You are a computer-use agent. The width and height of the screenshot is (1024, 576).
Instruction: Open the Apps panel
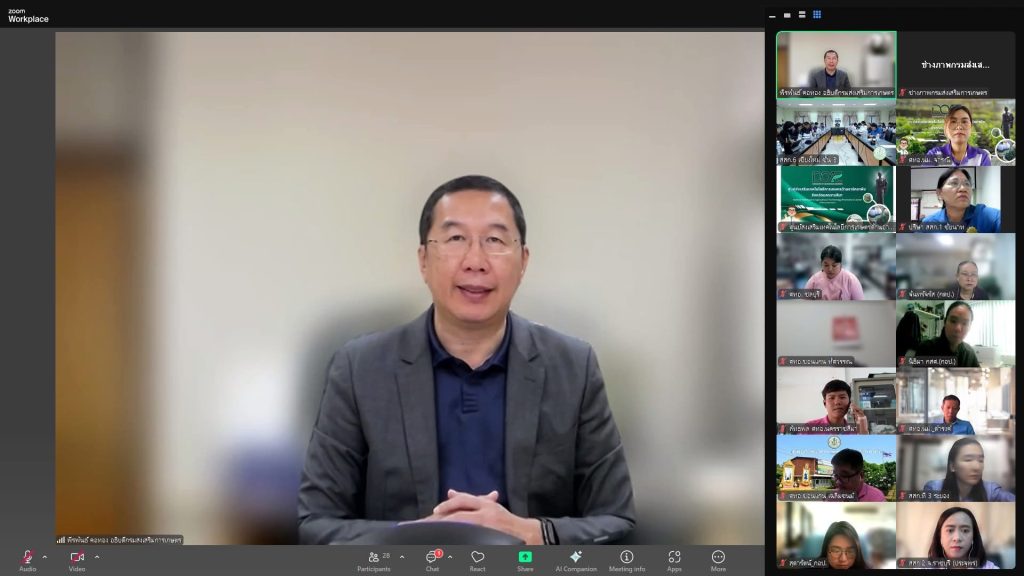tap(674, 558)
